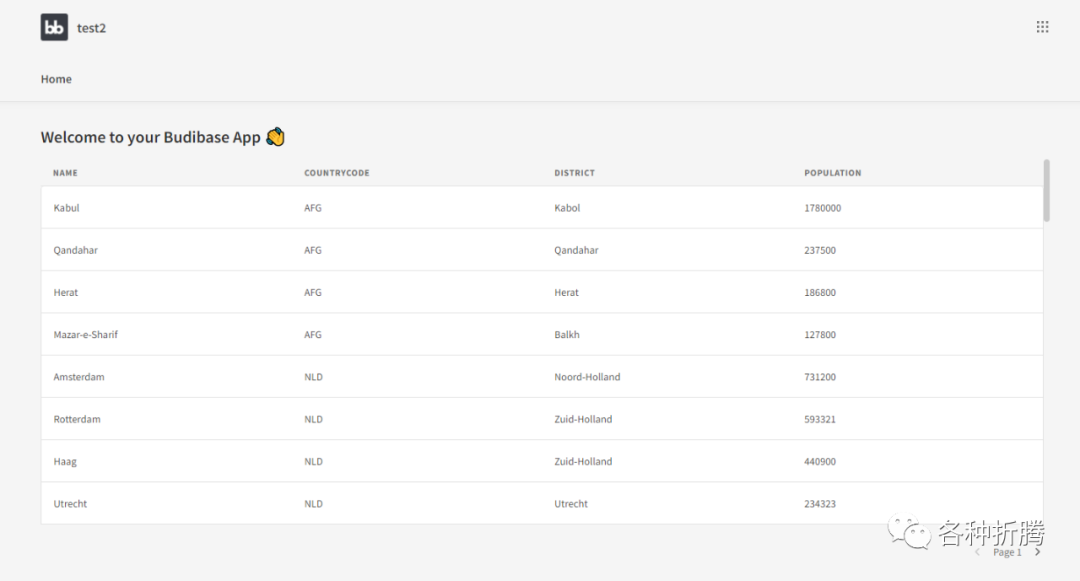Viewport: 1080px width, 581px height.
Task: Click population value 440900
Action: pyautogui.click(x=820, y=462)
